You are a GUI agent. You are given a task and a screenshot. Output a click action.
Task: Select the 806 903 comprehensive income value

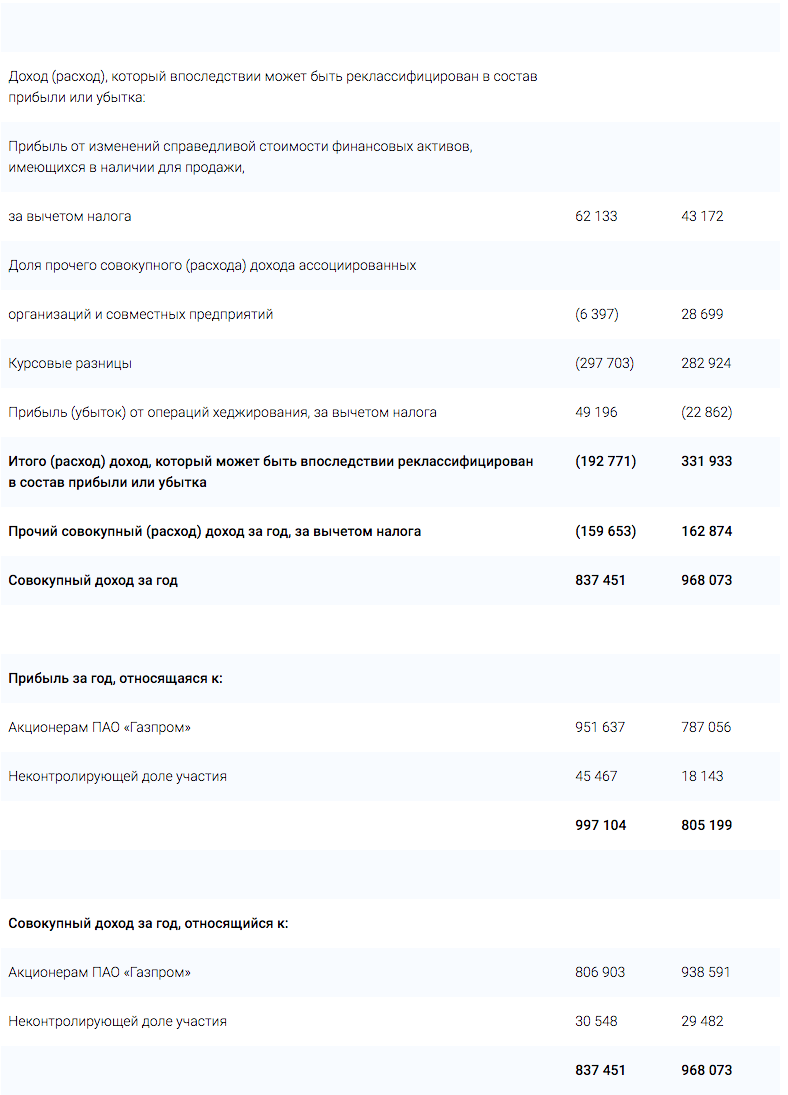pyautogui.click(x=600, y=972)
